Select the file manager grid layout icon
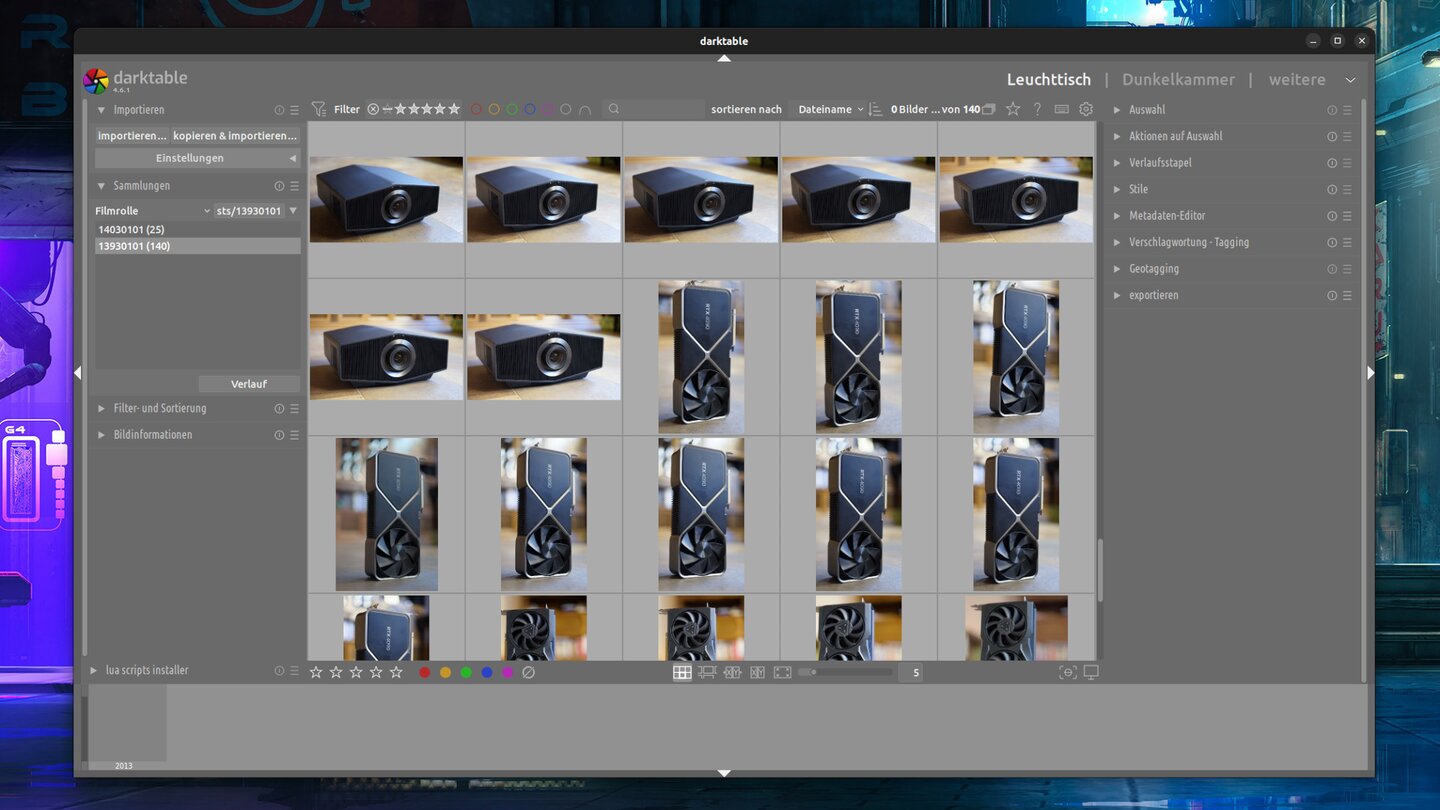The image size is (1440, 810). (x=682, y=673)
